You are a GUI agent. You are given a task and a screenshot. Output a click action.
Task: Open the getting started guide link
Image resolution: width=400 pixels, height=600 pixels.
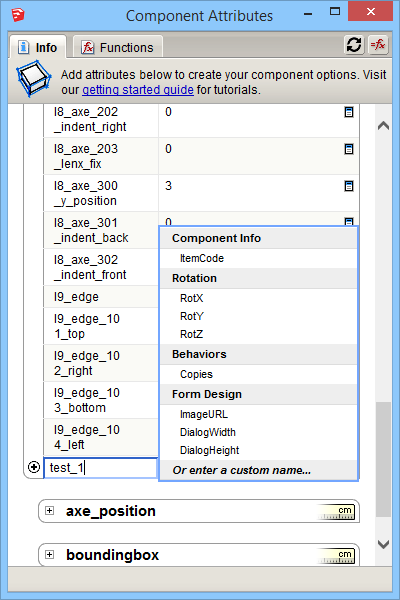[138, 90]
